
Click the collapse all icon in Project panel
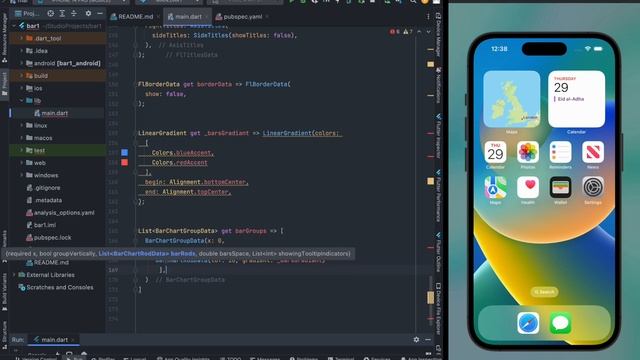(74, 13)
